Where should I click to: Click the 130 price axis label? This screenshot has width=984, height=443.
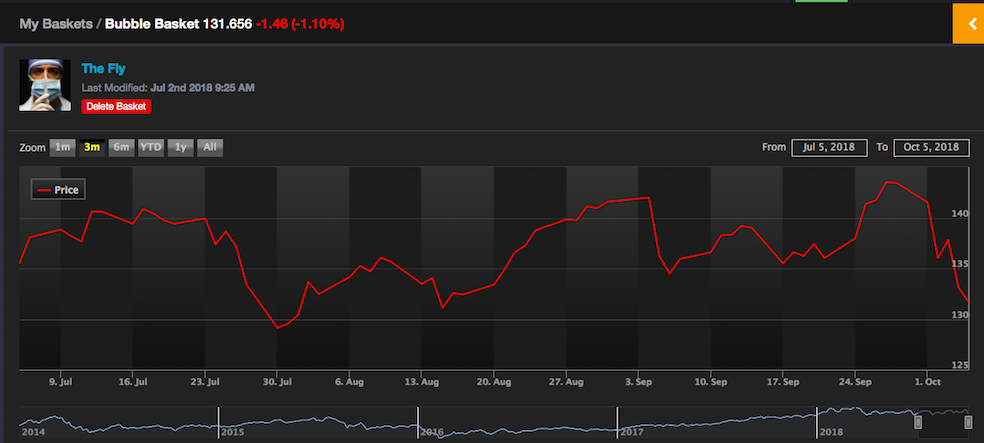[x=960, y=315]
